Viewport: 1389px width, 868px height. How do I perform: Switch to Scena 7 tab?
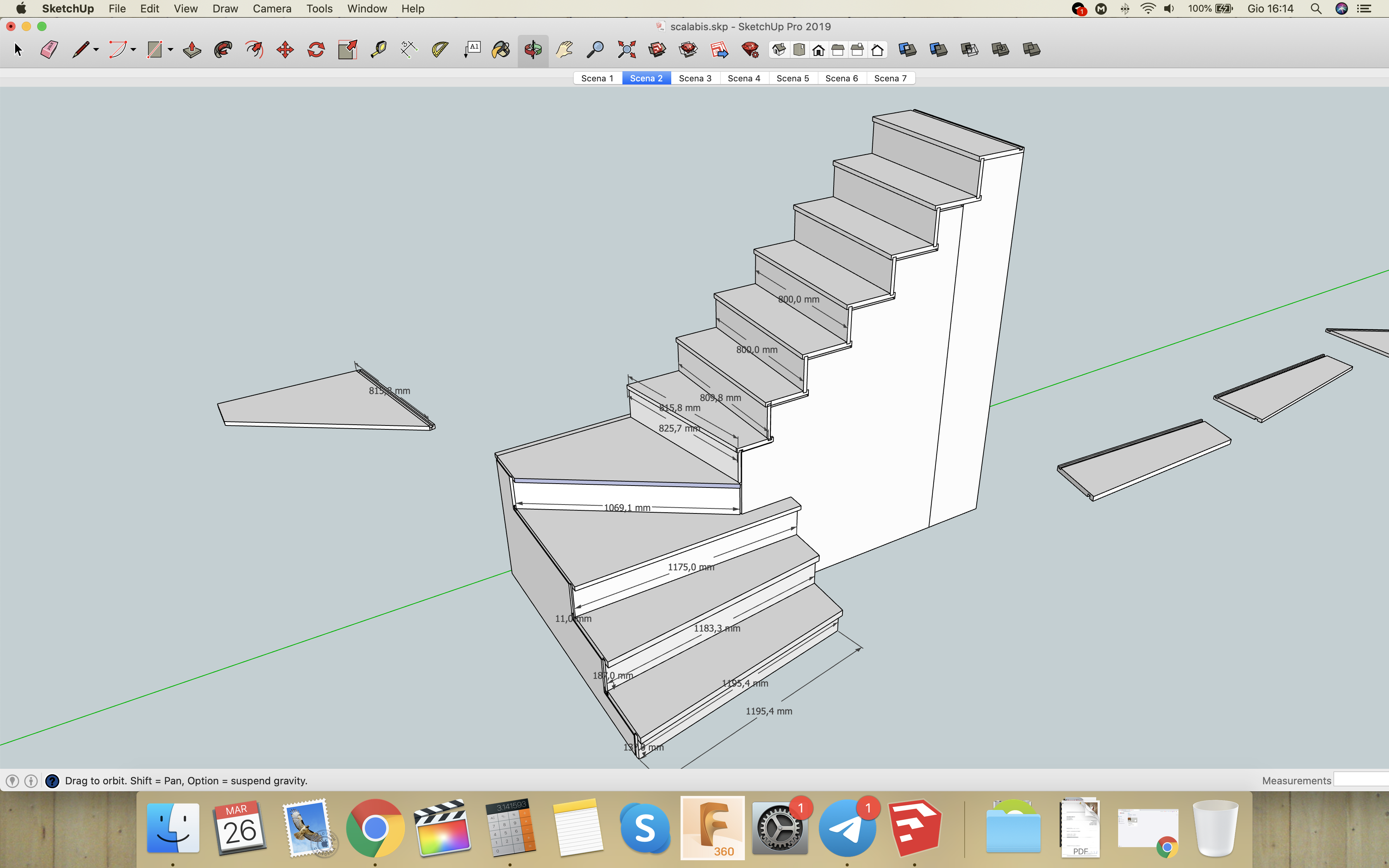point(891,78)
